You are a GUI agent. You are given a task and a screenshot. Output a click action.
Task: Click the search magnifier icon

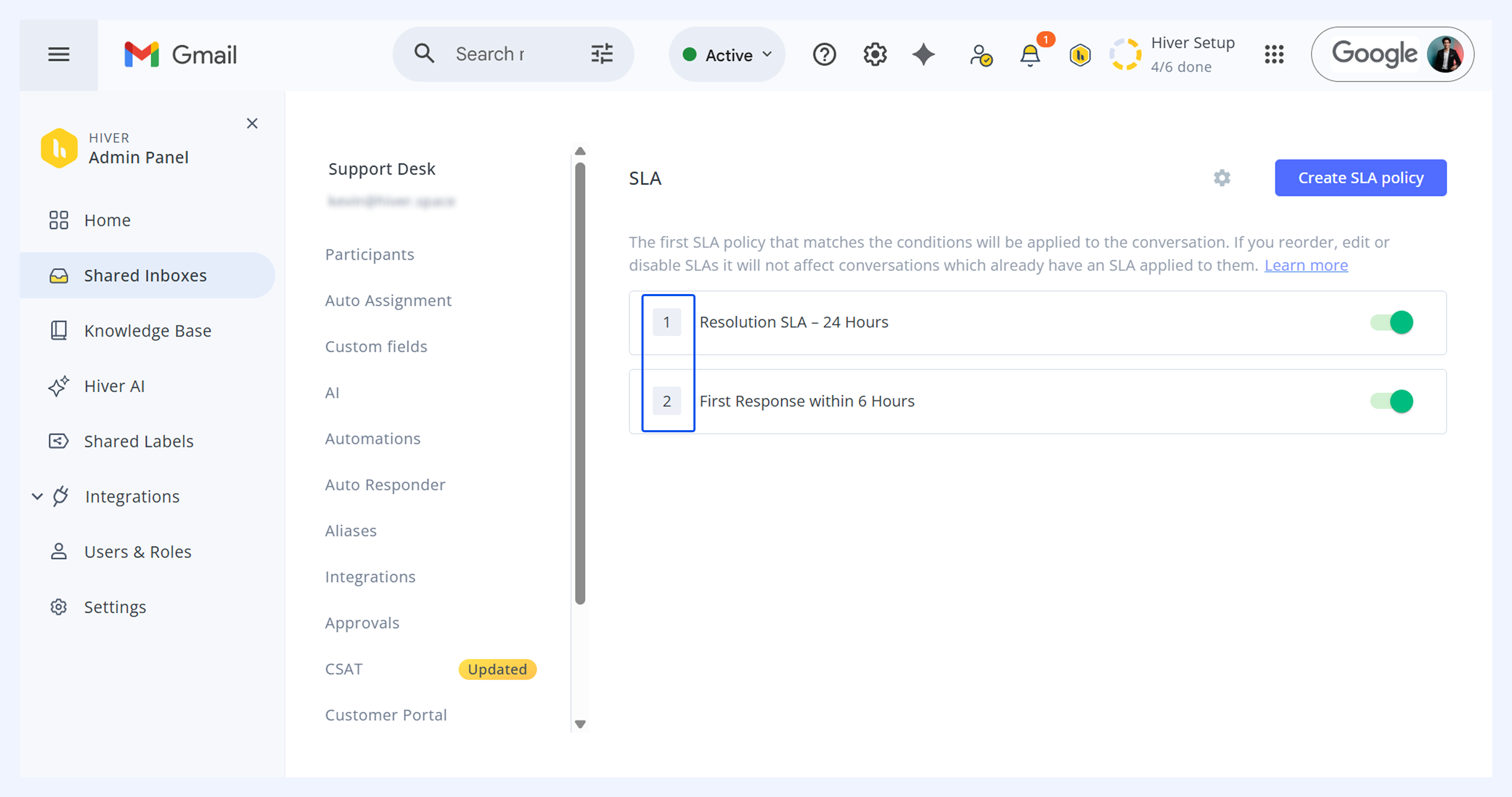(x=424, y=54)
